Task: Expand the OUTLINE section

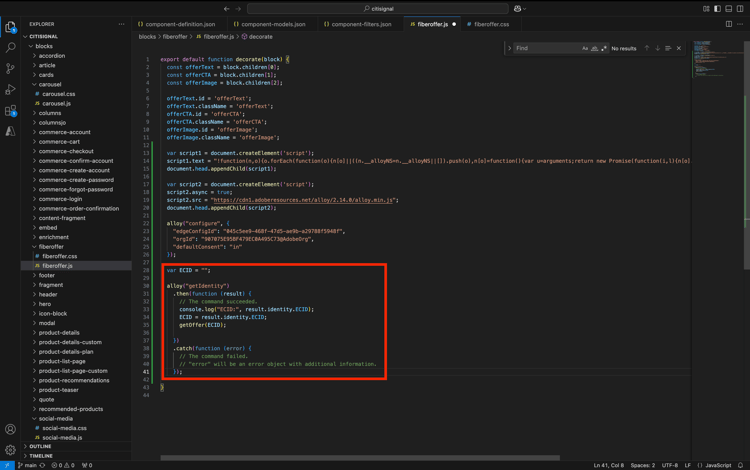Action: click(x=40, y=447)
